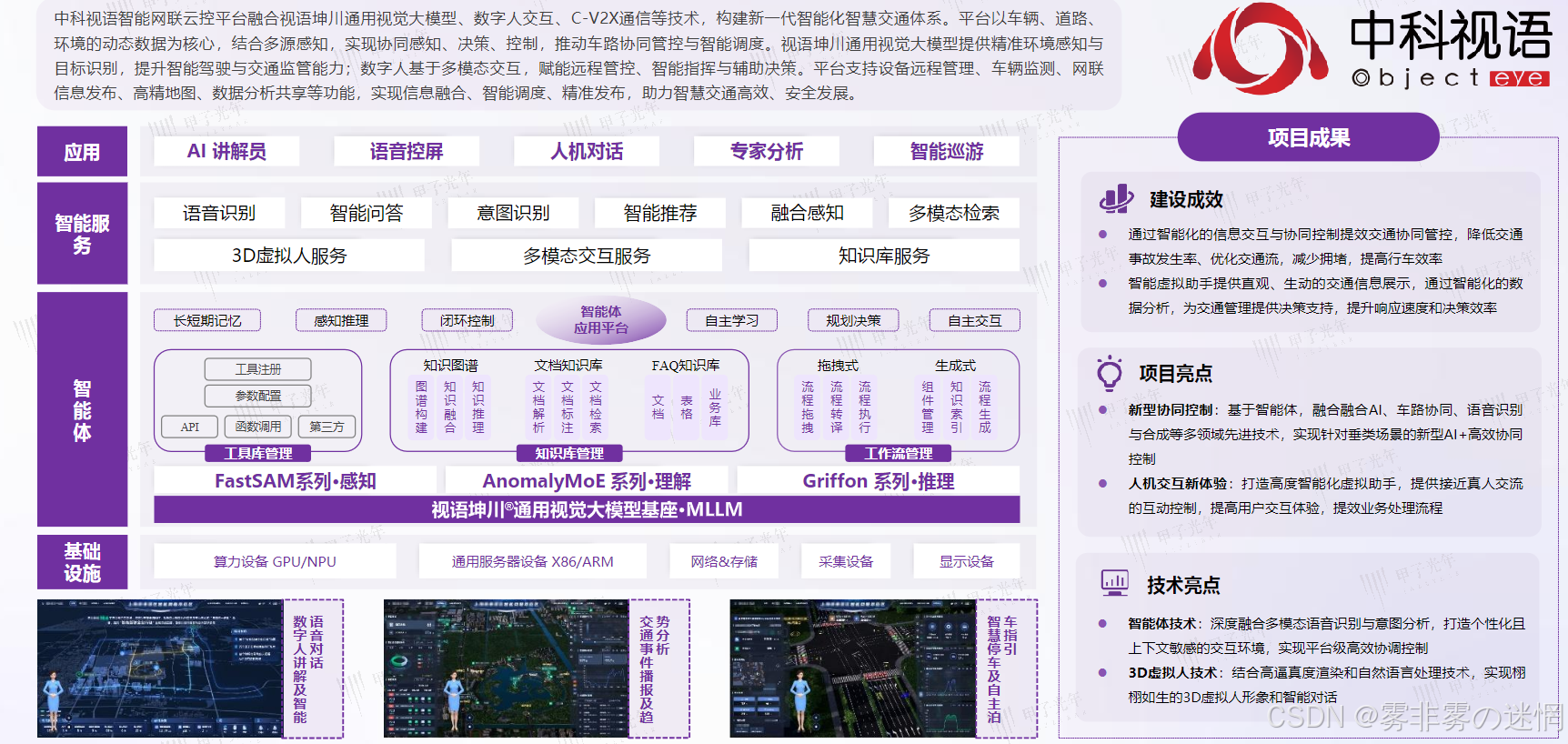Viewport: 1568px width, 744px height.
Task: Click the 闭环控制 capability tag
Action: coord(467,320)
